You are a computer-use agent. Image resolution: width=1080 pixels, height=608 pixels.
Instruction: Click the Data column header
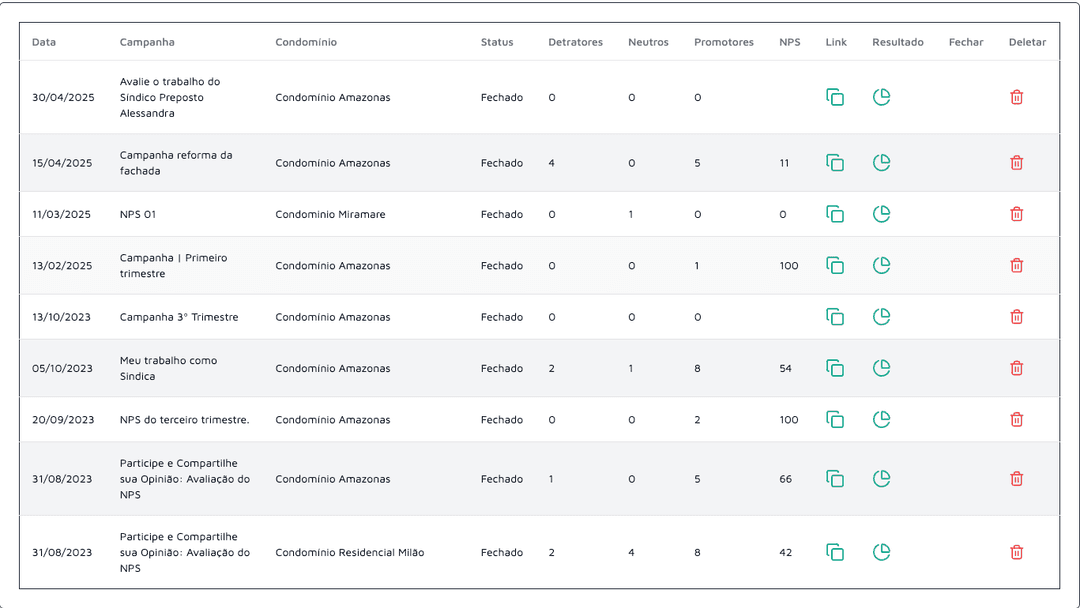click(44, 42)
